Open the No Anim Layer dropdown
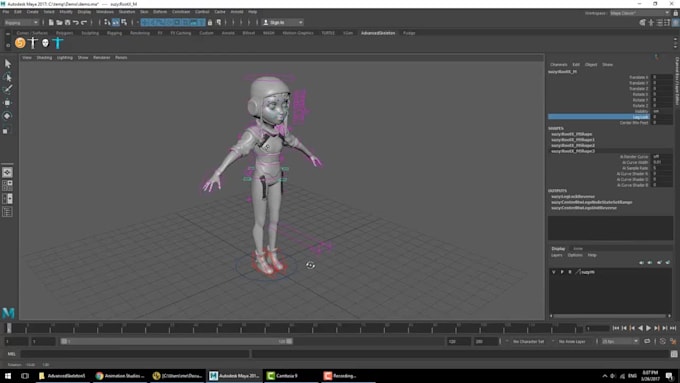 (x=572, y=342)
